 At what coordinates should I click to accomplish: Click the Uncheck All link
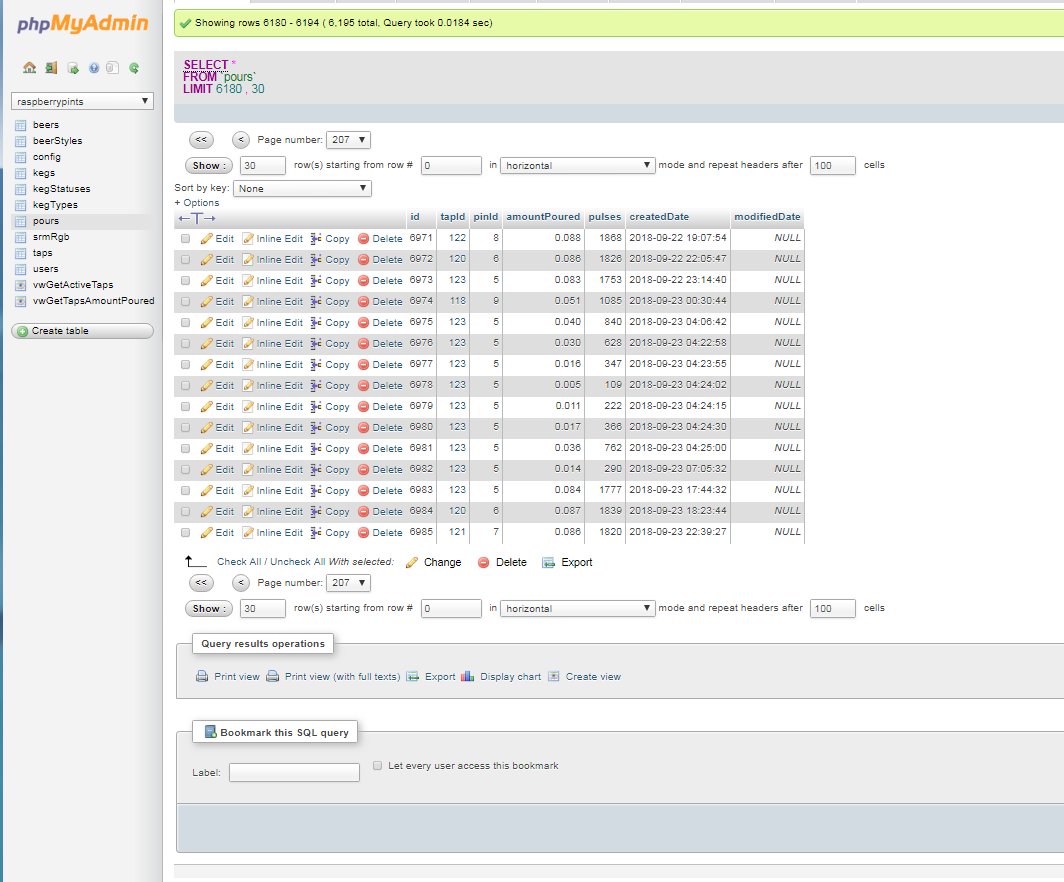[x=298, y=562]
